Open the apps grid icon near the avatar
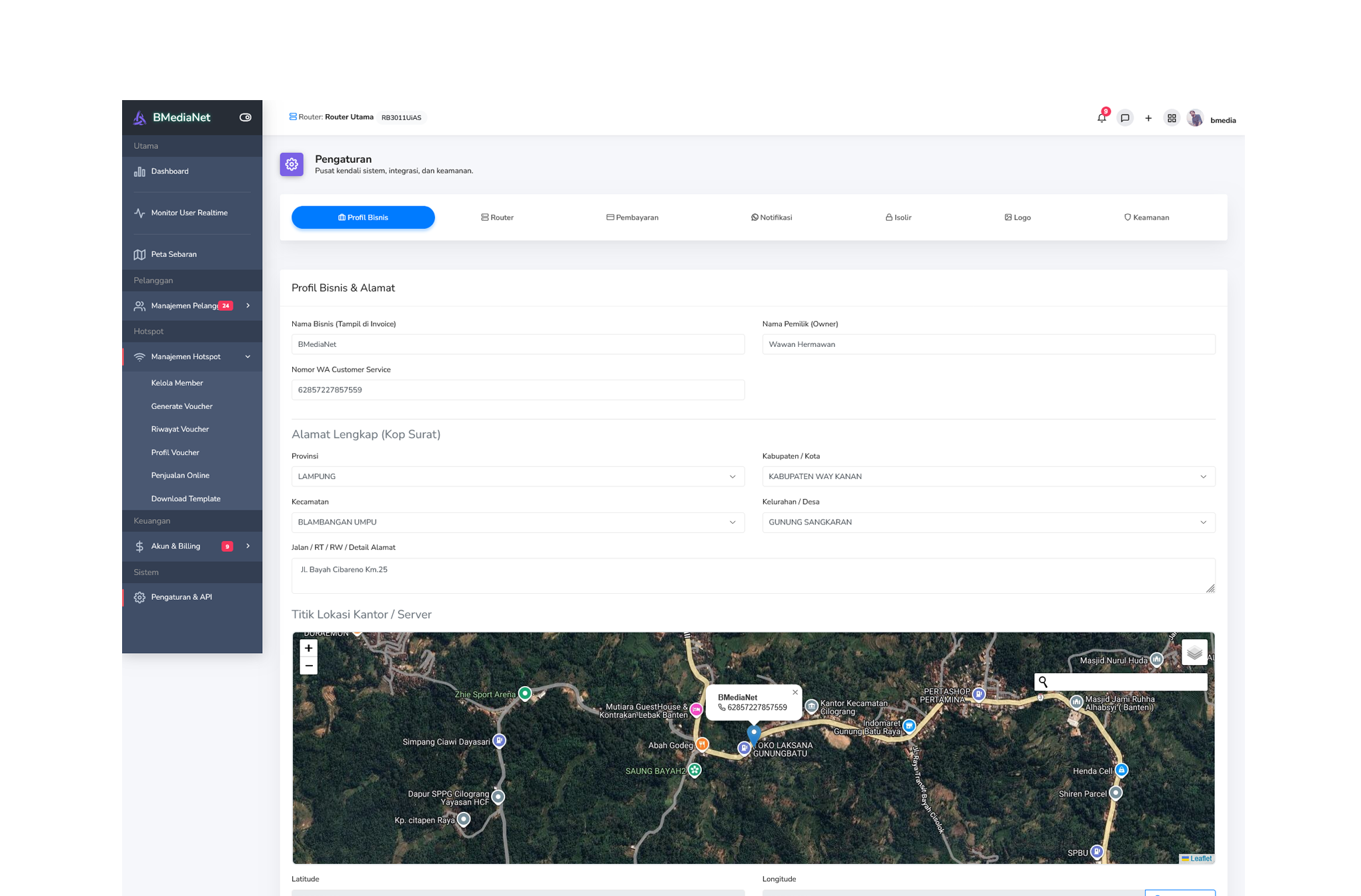The width and height of the screenshot is (1361, 896). click(1172, 118)
